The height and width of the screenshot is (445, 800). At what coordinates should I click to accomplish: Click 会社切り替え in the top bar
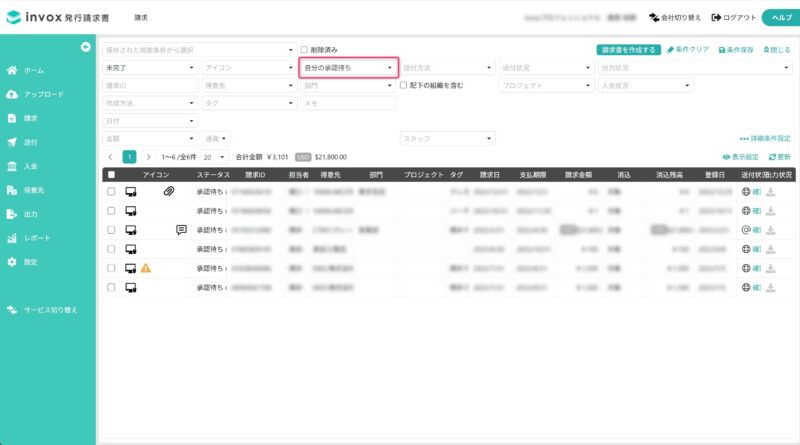674,17
